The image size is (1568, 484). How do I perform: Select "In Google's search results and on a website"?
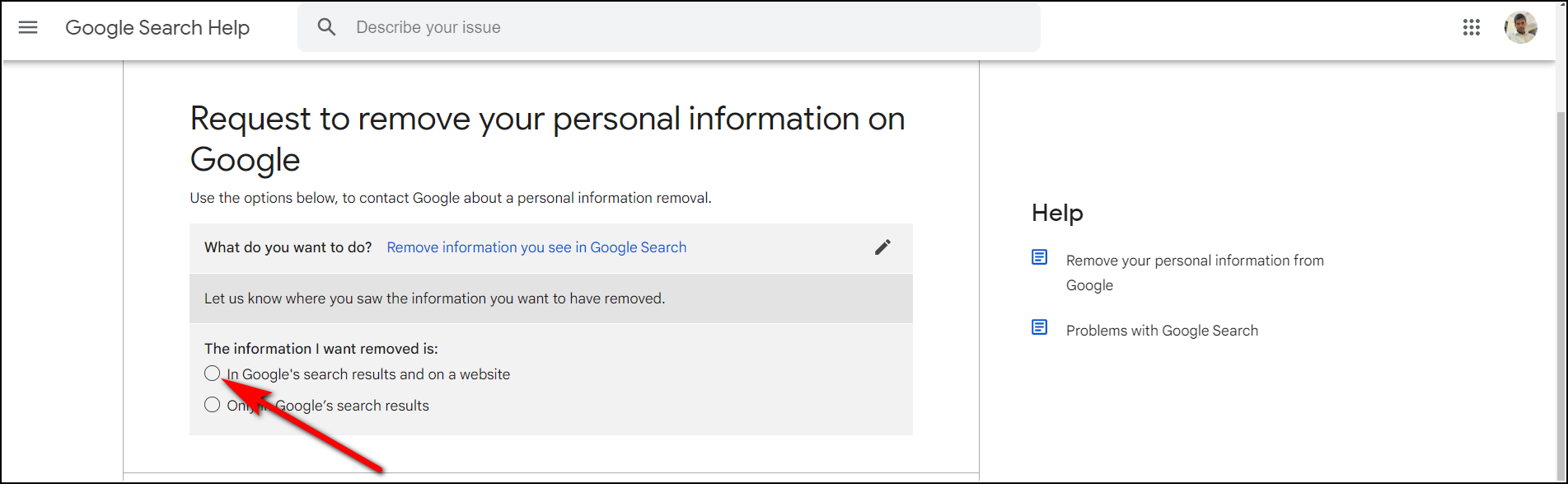[x=213, y=374]
